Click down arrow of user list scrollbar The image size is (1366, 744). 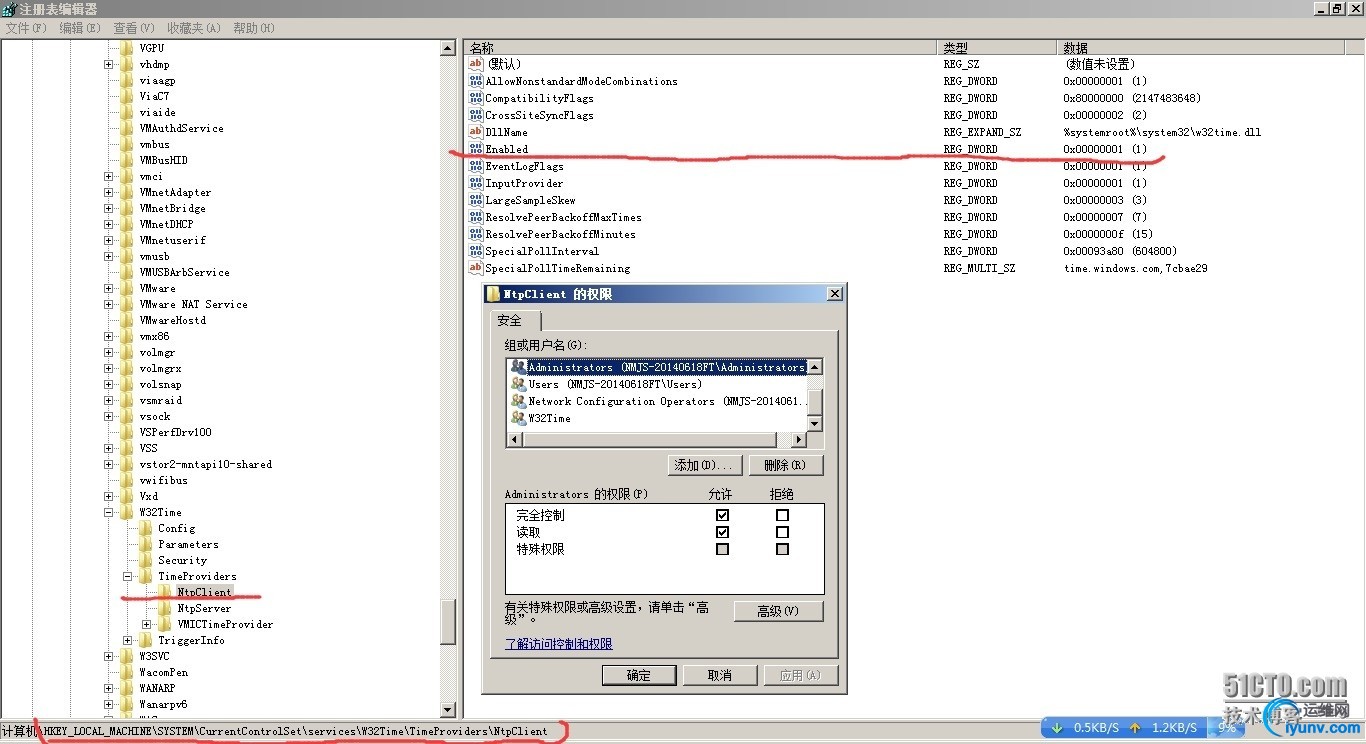815,424
